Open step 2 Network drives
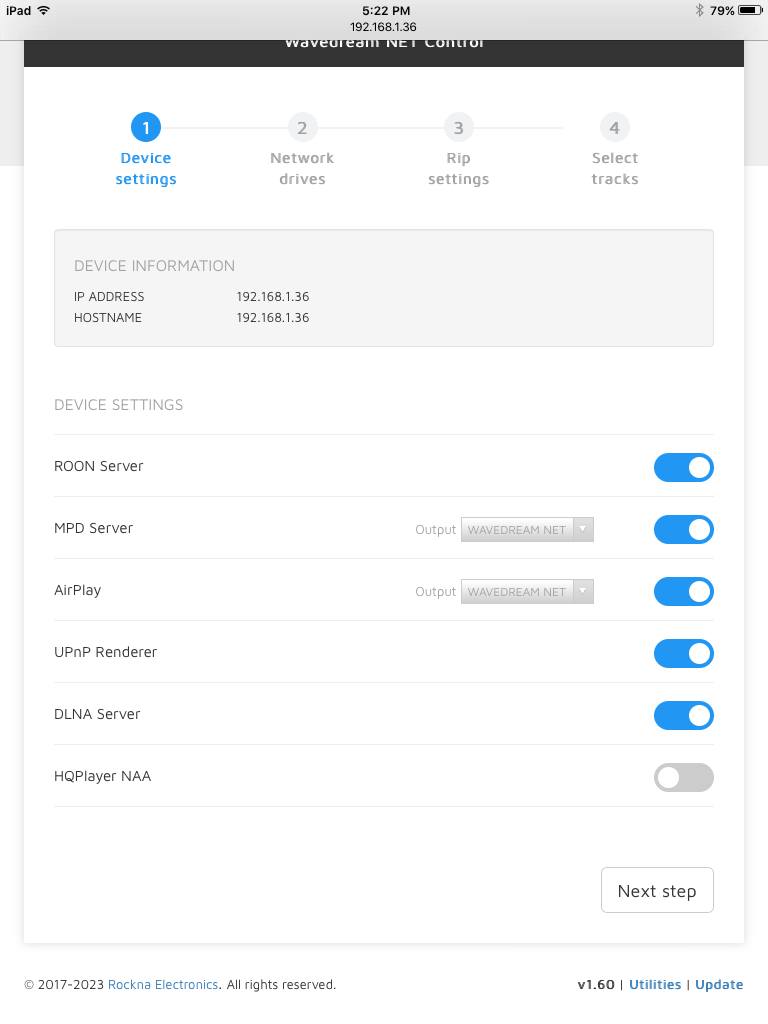 (x=302, y=150)
